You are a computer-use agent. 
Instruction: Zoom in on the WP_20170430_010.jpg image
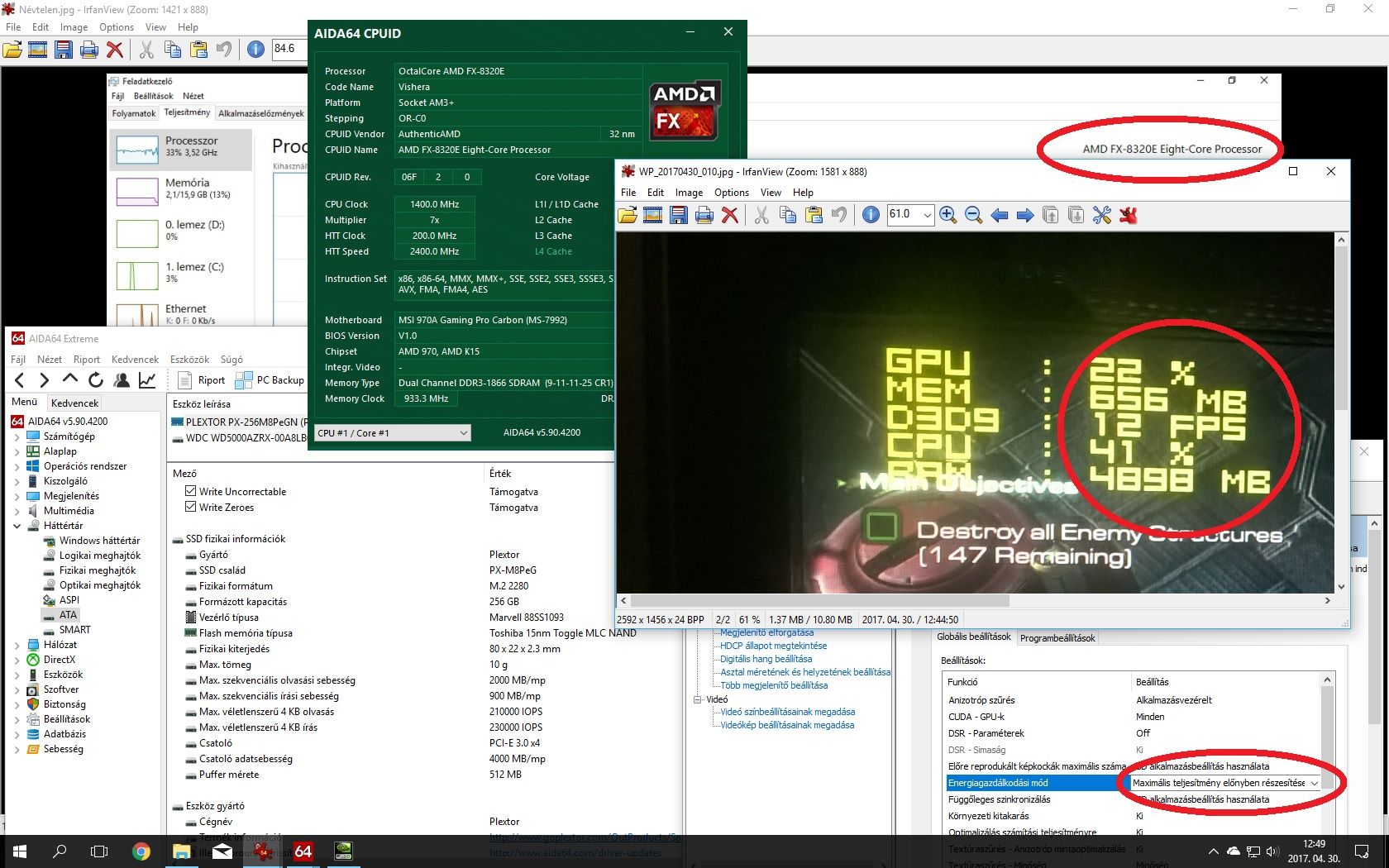click(948, 215)
